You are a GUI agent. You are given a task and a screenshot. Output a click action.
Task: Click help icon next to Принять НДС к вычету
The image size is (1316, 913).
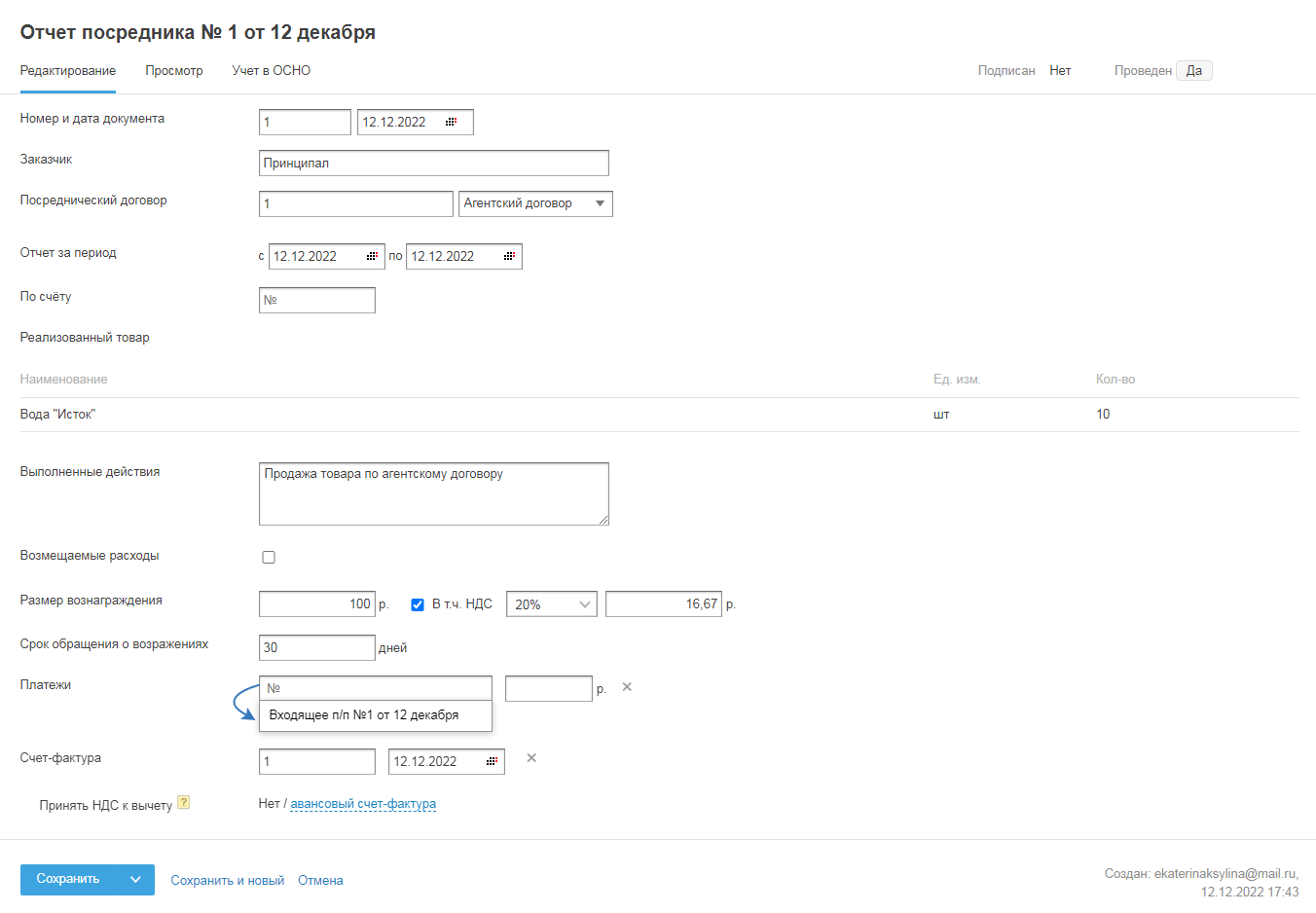[x=183, y=803]
